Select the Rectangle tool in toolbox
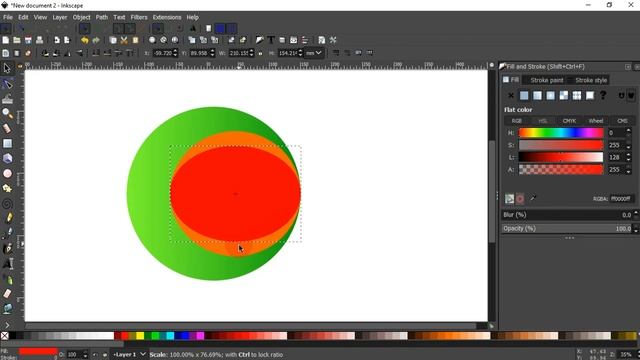This screenshot has height=360, width=640. [x=7, y=143]
